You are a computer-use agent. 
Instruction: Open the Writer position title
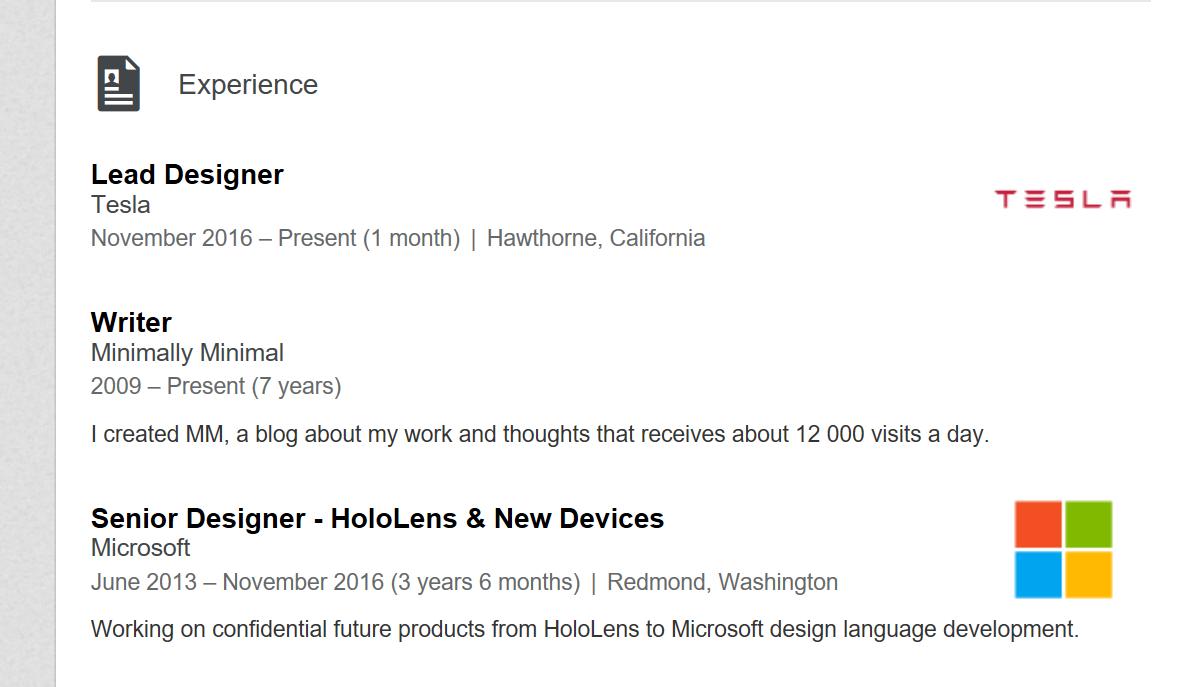pyautogui.click(x=131, y=323)
